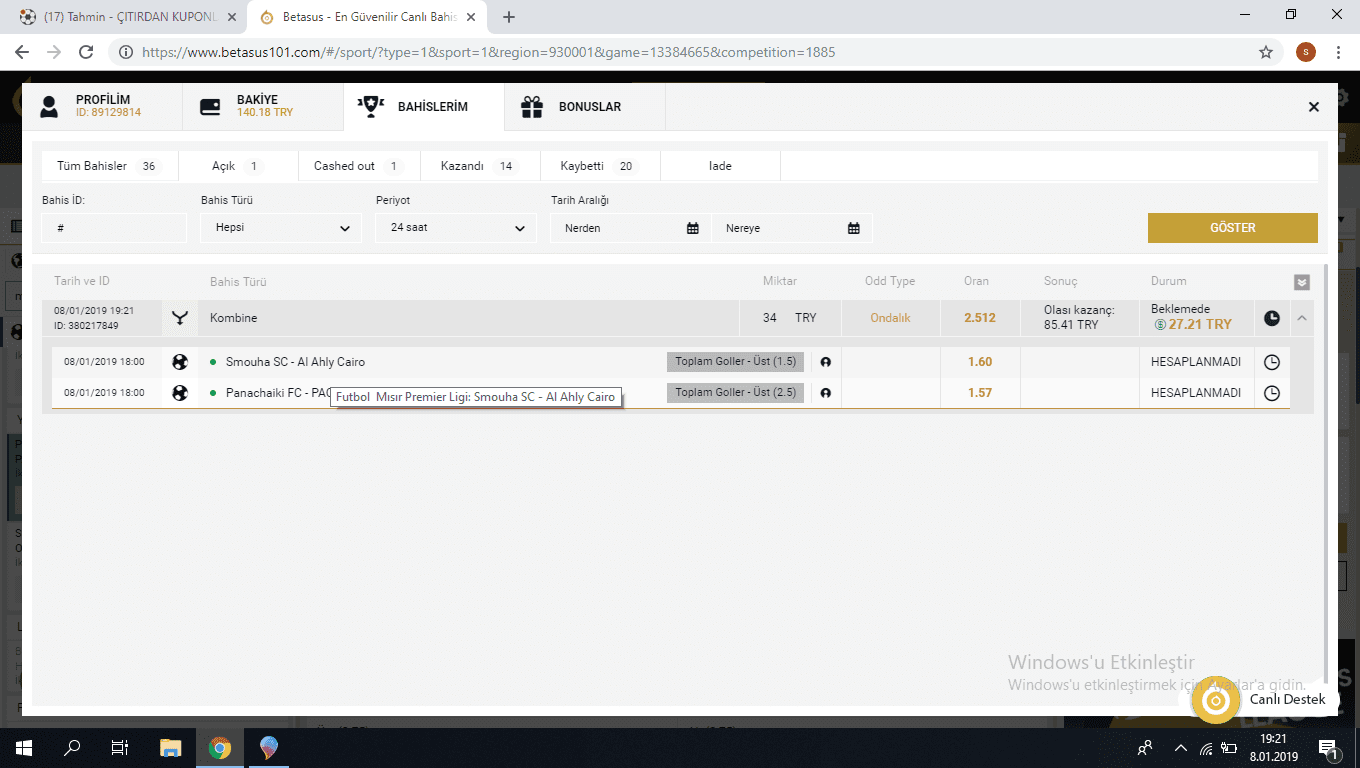Click the Profilim user icon

pos(49,107)
